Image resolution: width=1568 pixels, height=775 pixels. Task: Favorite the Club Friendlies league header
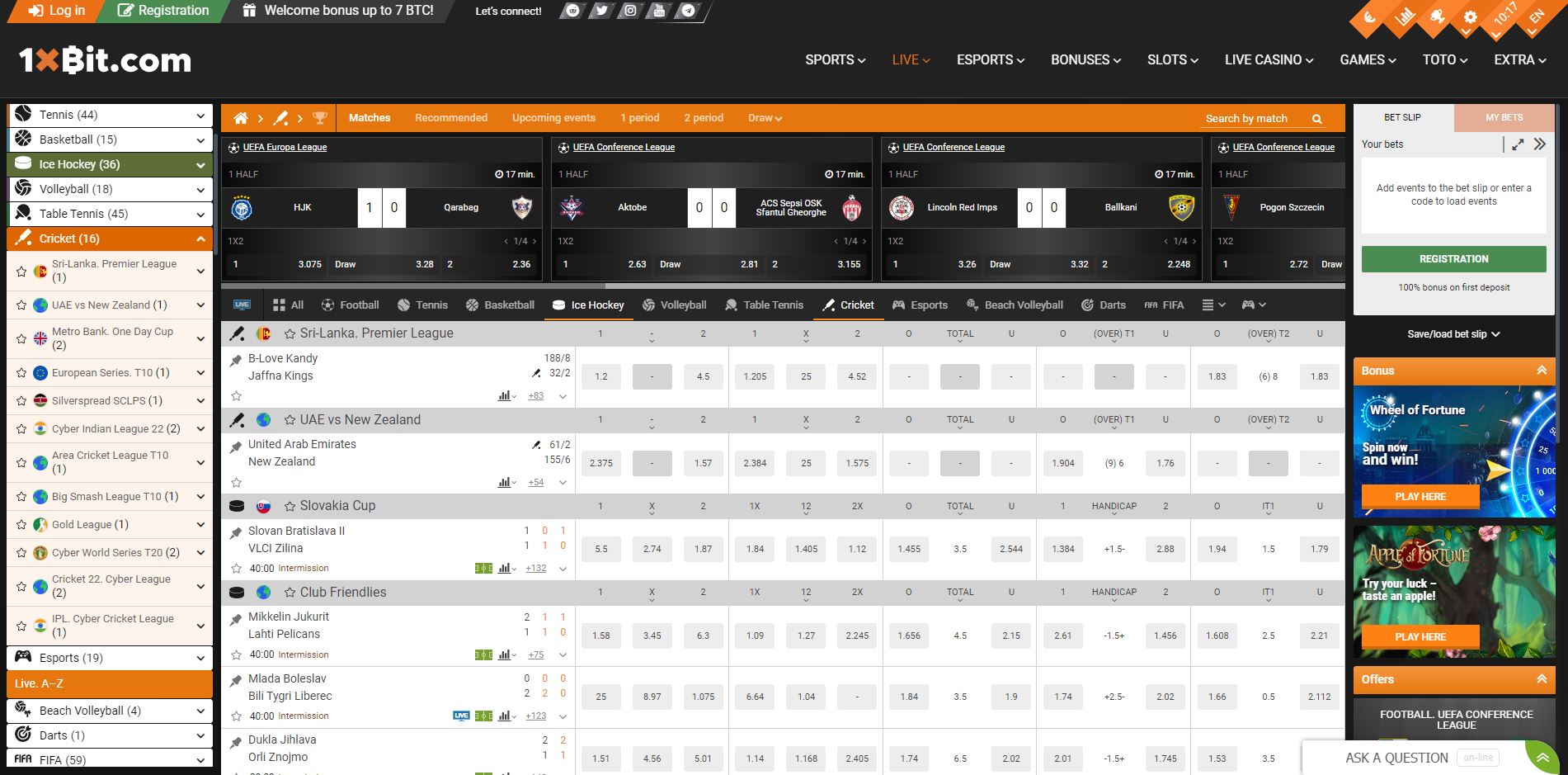[x=290, y=593]
